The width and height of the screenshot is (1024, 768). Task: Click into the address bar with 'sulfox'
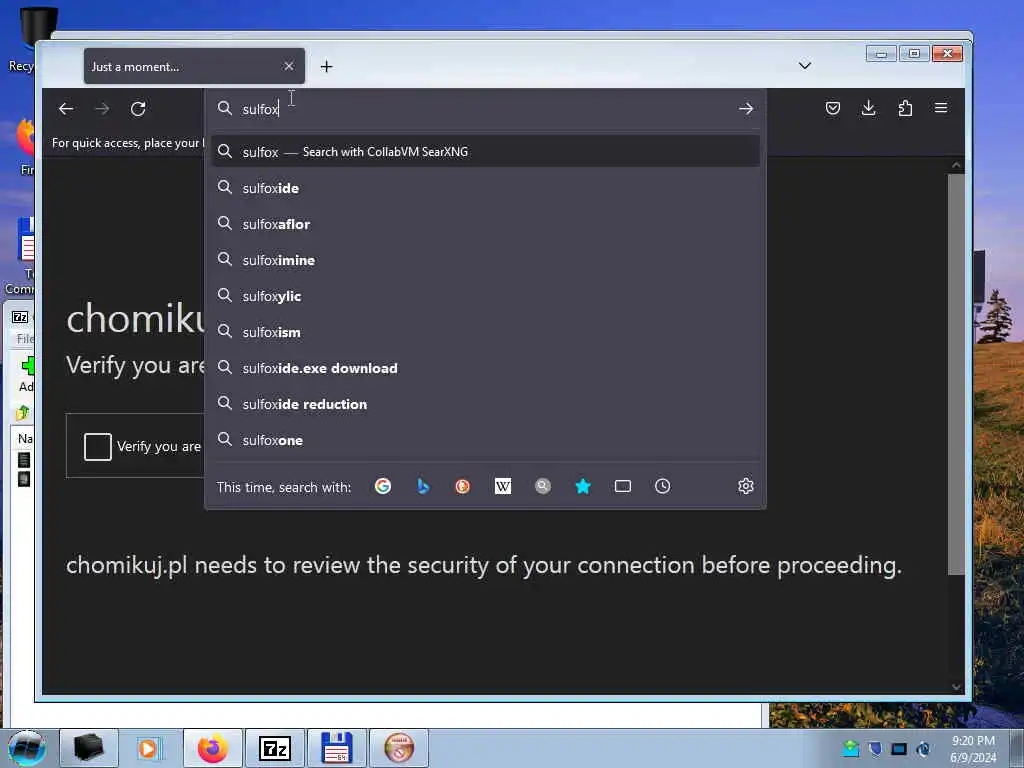pos(485,108)
